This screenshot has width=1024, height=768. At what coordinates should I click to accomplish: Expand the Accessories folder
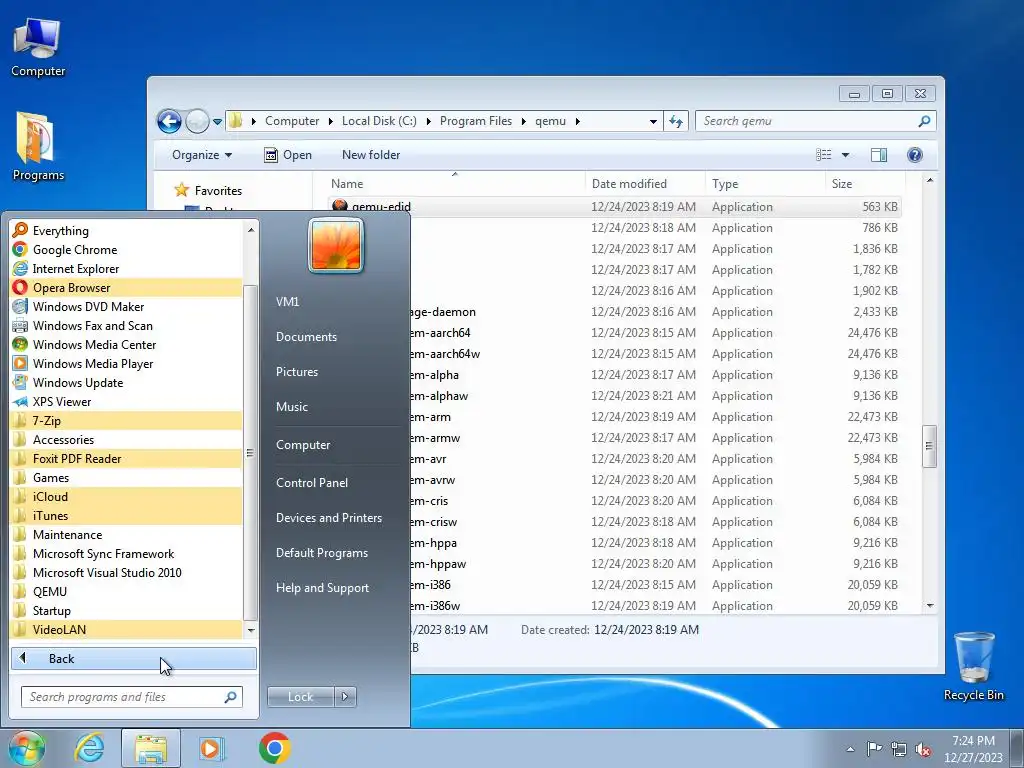click(126, 440)
